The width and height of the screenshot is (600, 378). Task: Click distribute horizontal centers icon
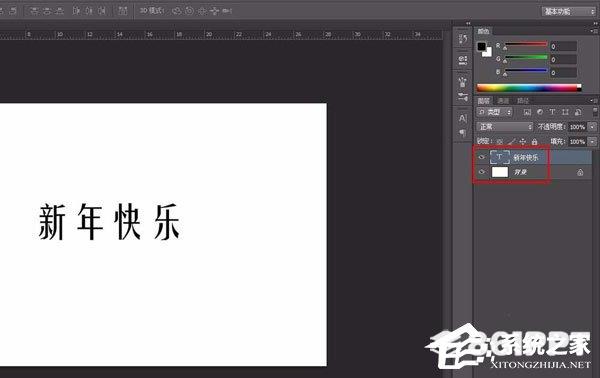click(89, 11)
